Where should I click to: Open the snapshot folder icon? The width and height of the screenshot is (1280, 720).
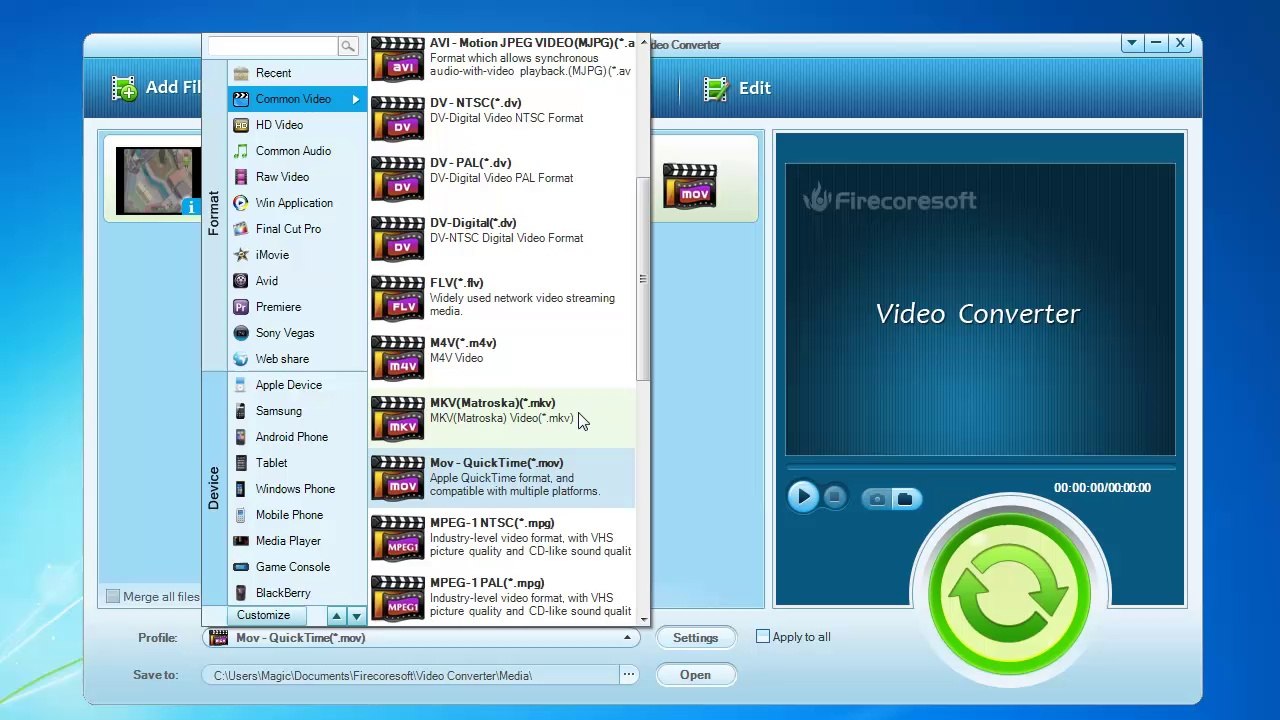point(905,498)
